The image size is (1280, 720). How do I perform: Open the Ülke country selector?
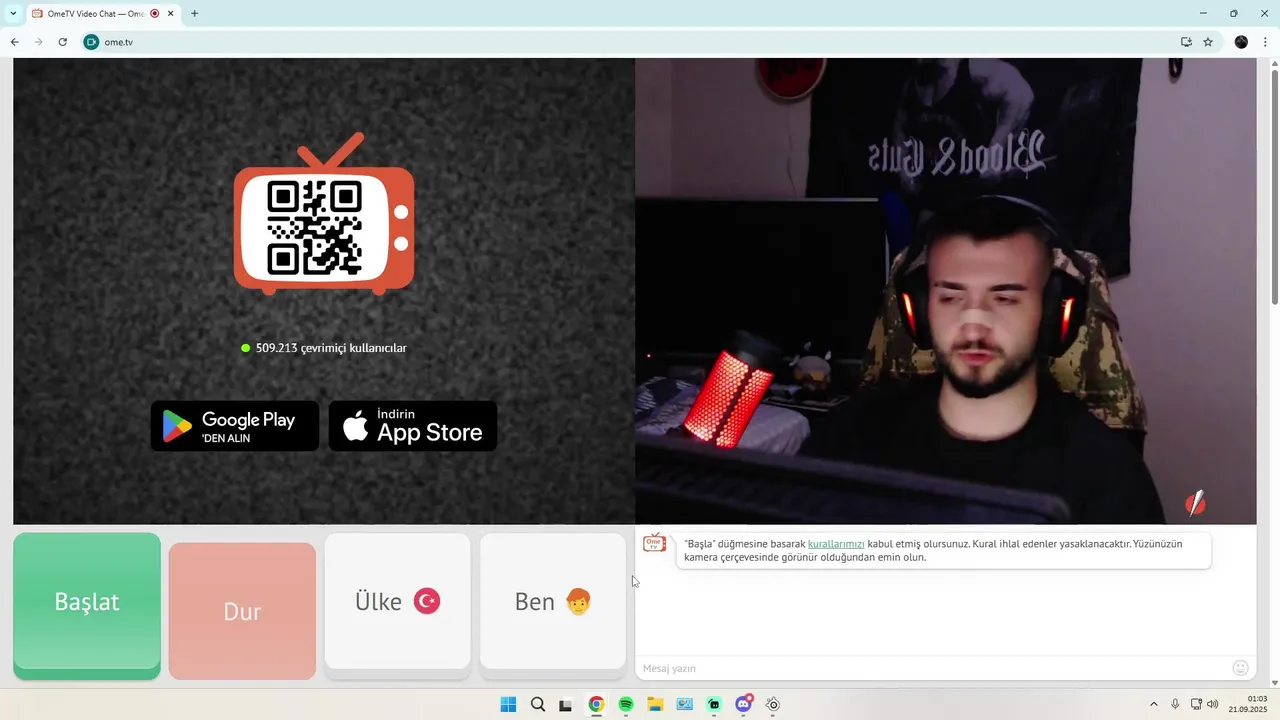click(x=398, y=602)
